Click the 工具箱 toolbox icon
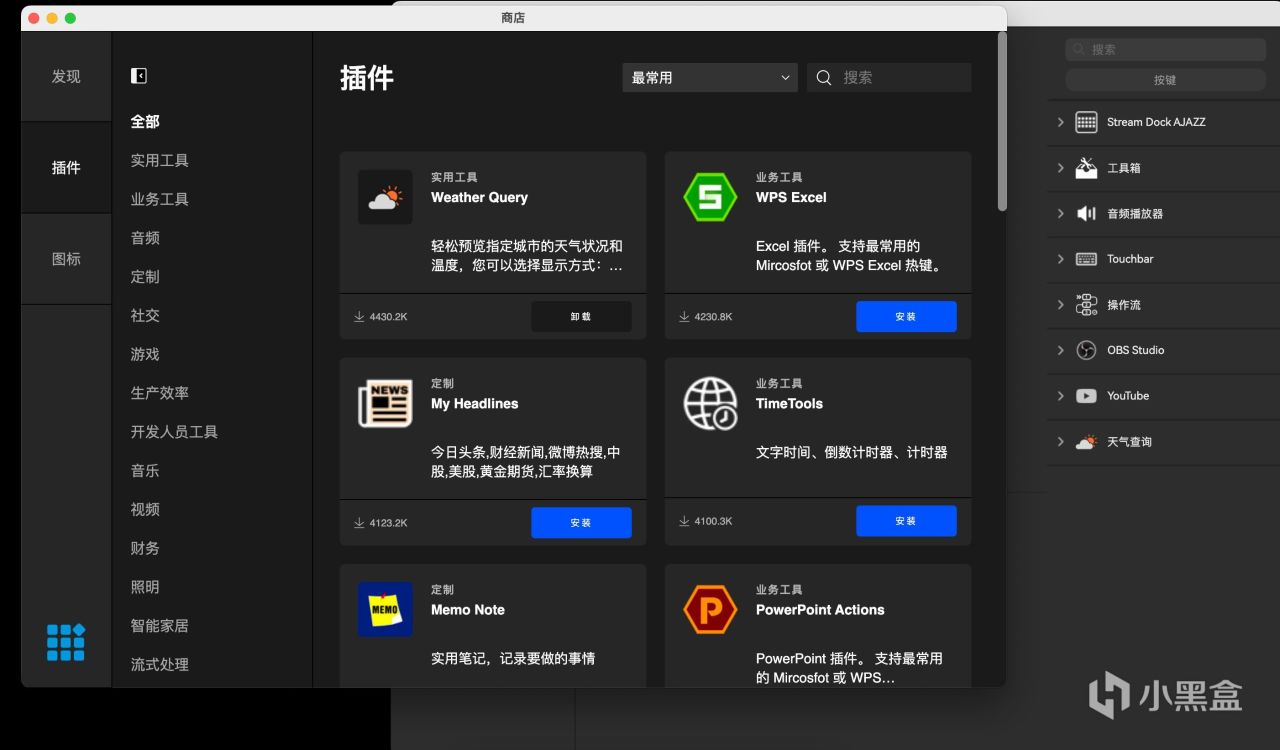The image size is (1280, 750). click(1086, 168)
